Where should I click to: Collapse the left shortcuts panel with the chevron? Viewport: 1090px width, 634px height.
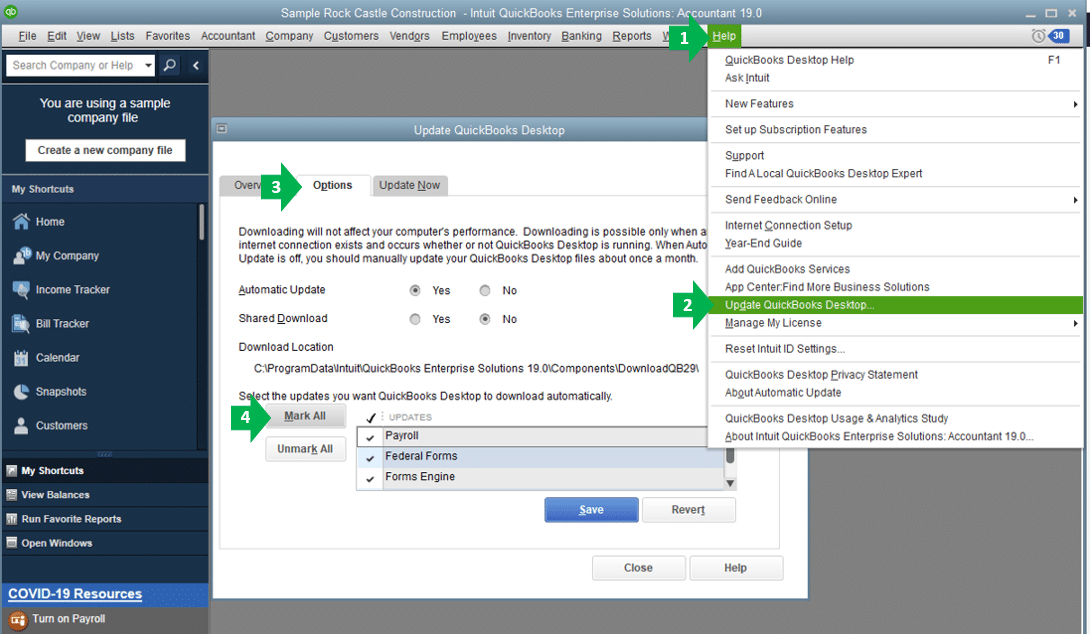pyautogui.click(x=194, y=64)
